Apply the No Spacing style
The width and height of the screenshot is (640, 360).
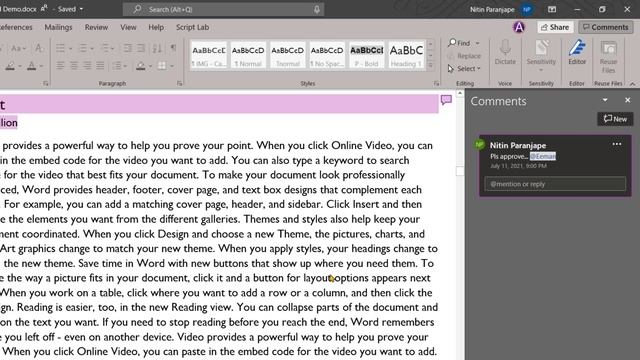pyautogui.click(x=327, y=56)
